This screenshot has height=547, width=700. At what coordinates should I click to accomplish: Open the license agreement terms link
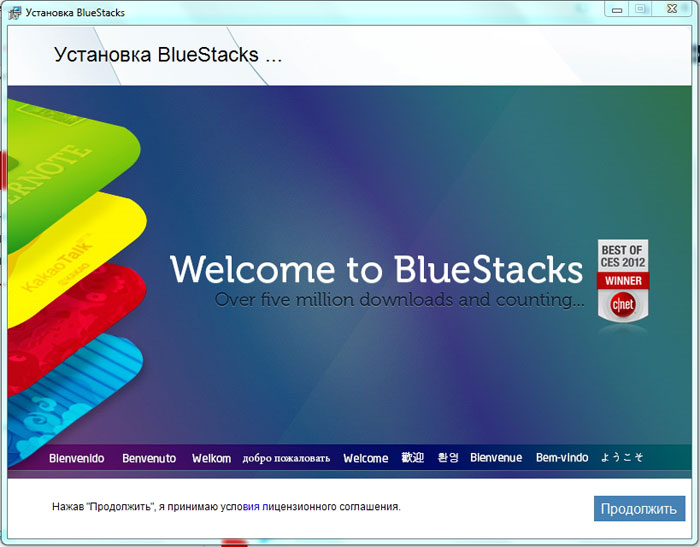coord(320,507)
